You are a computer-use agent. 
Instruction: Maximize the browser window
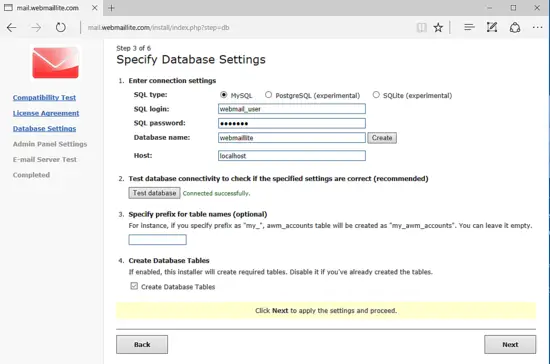tap(513, 8)
